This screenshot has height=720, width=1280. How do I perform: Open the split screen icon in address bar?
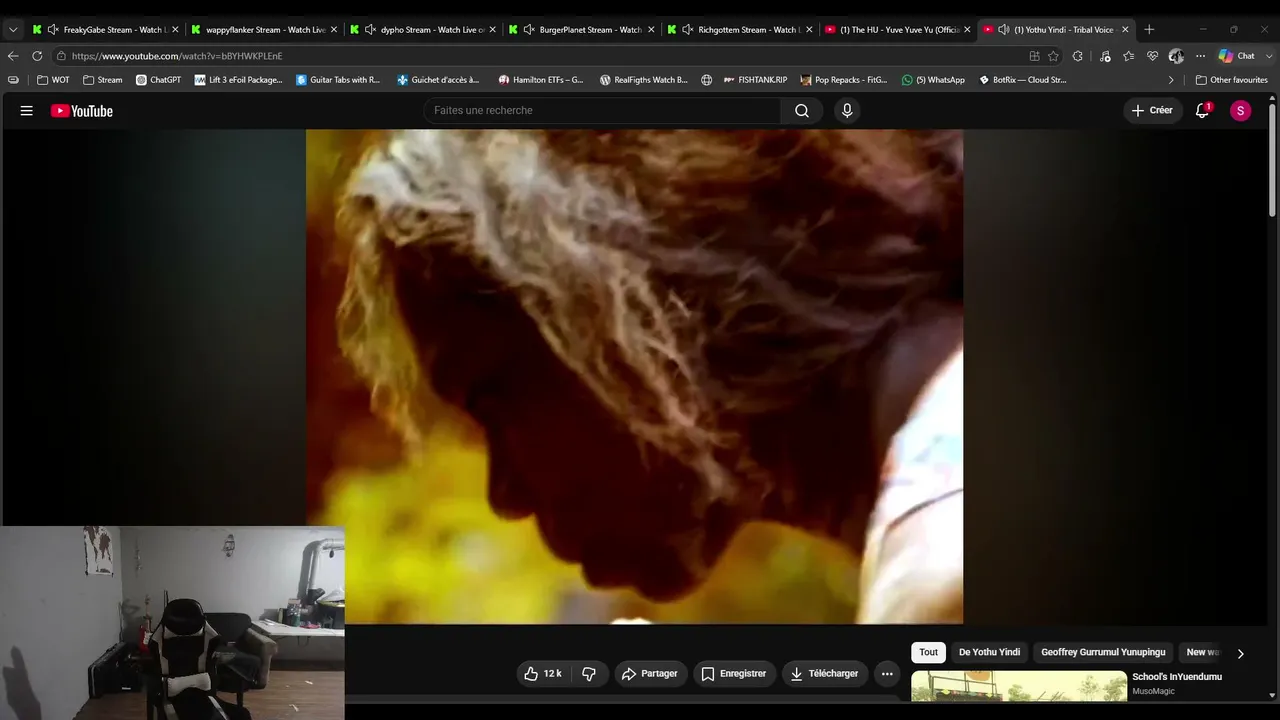tap(1034, 56)
